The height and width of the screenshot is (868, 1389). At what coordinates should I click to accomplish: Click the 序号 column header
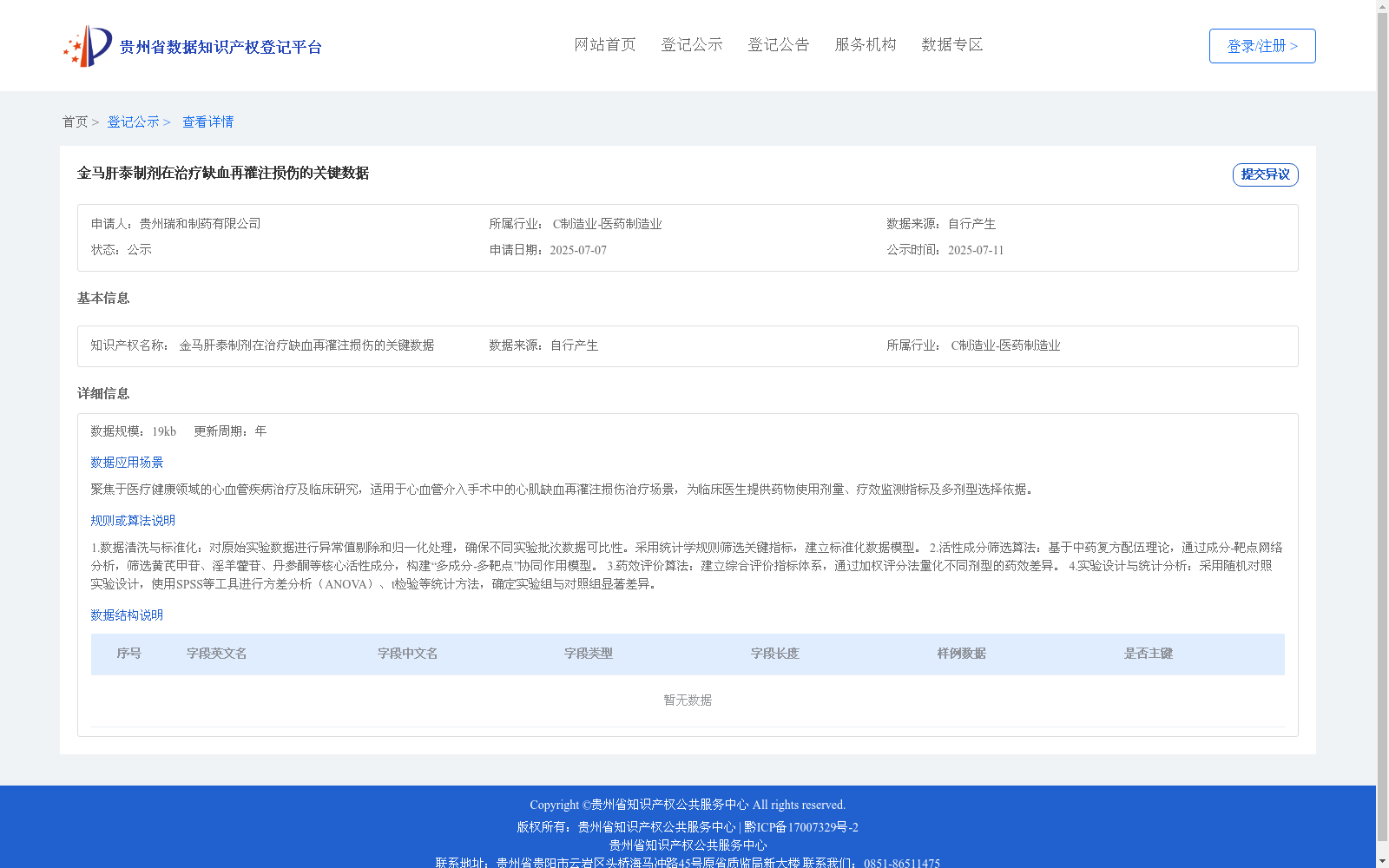(129, 654)
